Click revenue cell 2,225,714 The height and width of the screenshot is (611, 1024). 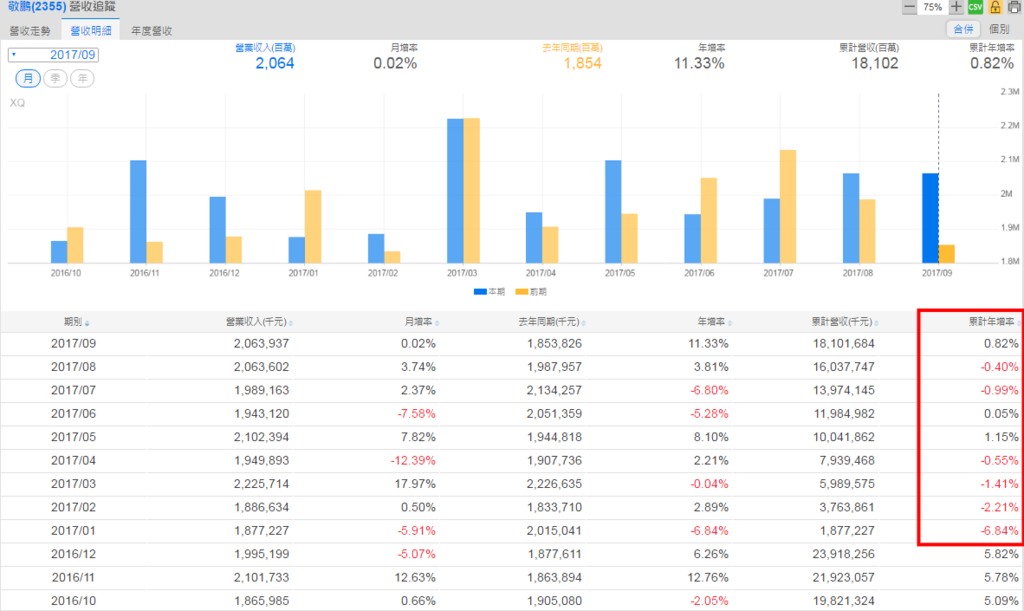(261, 484)
